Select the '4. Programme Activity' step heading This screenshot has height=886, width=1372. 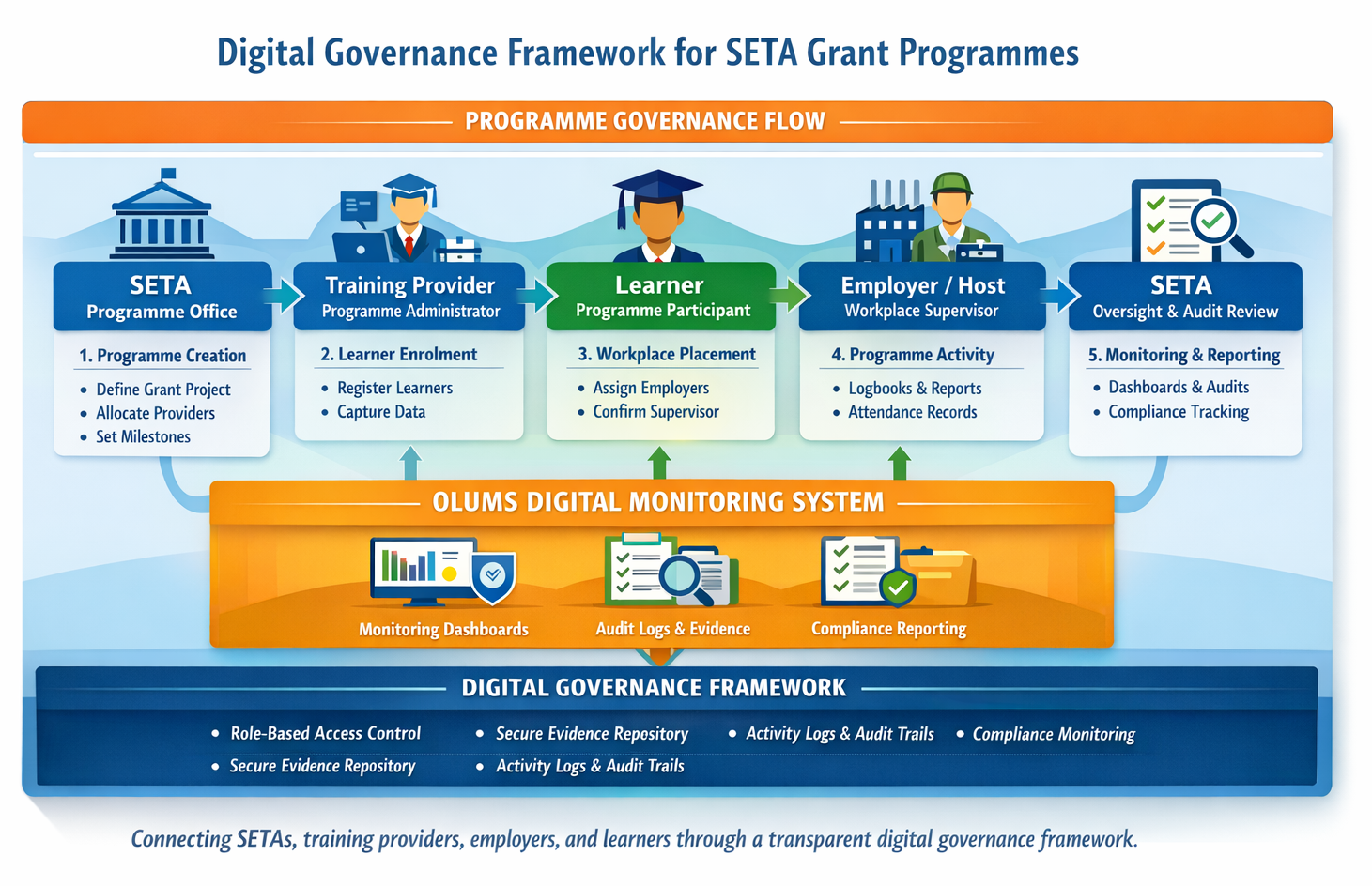tap(913, 355)
